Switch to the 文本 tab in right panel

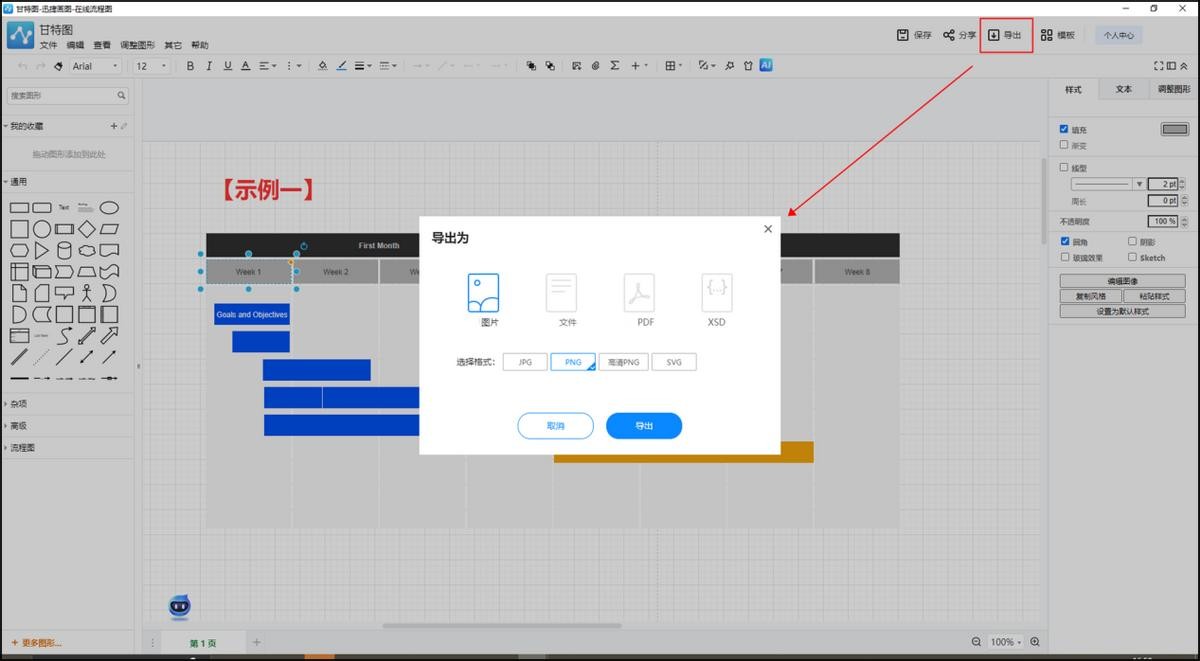point(1124,89)
